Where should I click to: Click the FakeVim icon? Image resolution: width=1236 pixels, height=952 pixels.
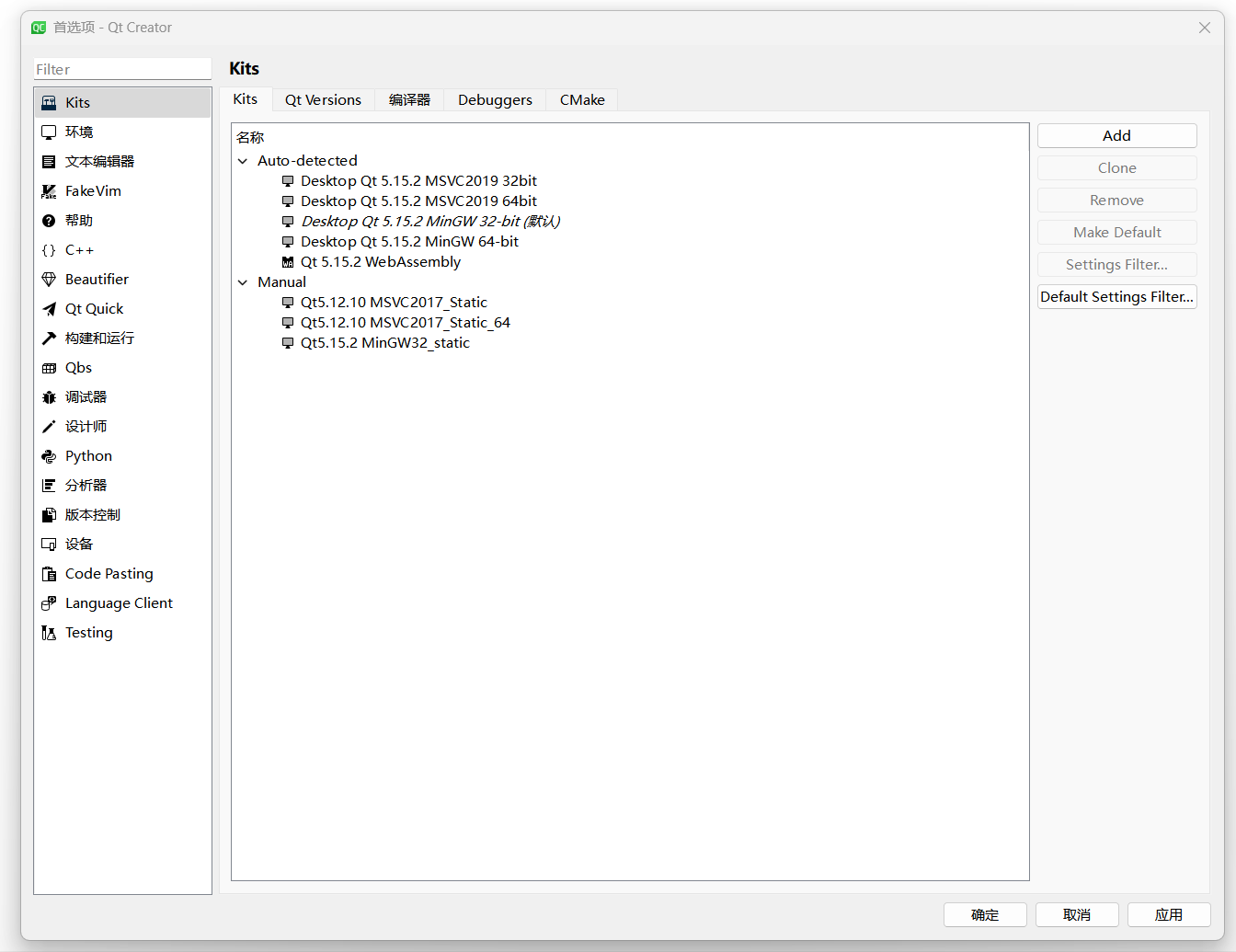point(49,191)
